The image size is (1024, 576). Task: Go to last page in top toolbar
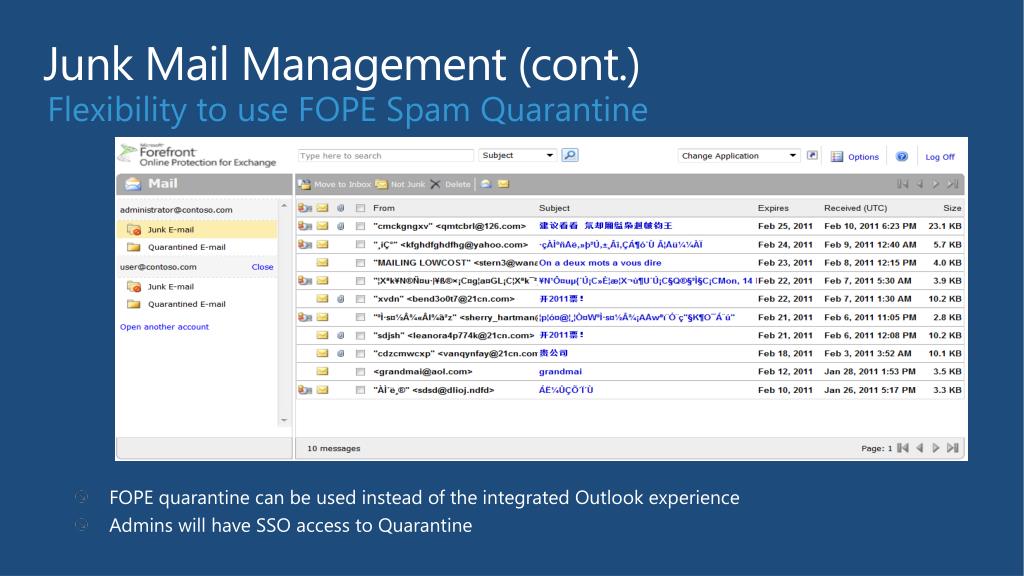click(x=953, y=184)
